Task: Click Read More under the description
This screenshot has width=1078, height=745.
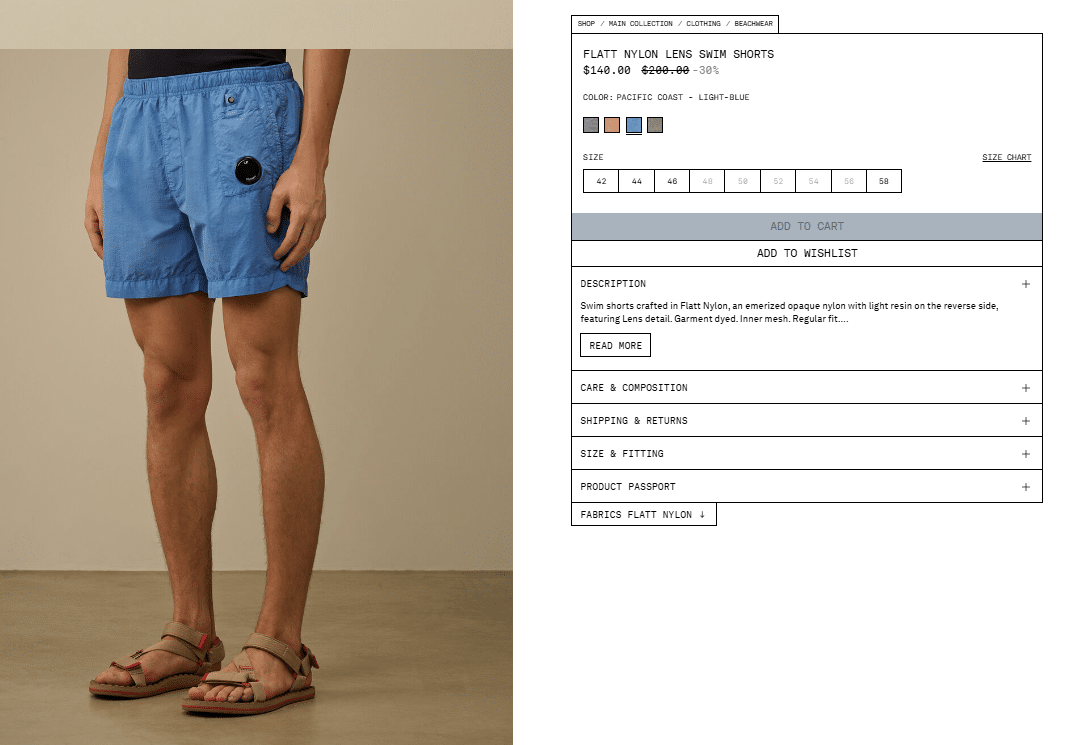Action: click(615, 346)
